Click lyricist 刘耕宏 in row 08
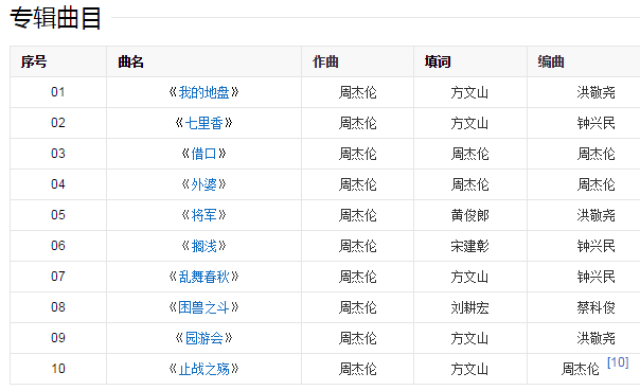This screenshot has width=640, height=390. [470, 308]
